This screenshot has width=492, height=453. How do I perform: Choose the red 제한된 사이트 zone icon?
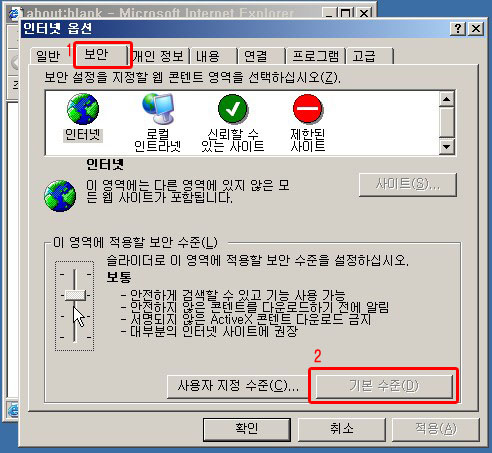308,109
